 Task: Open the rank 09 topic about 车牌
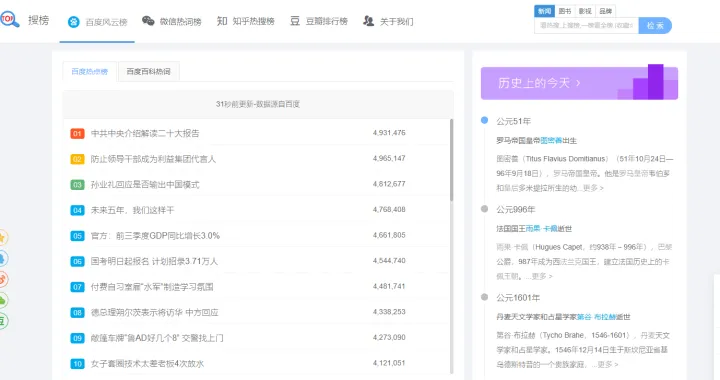point(157,338)
